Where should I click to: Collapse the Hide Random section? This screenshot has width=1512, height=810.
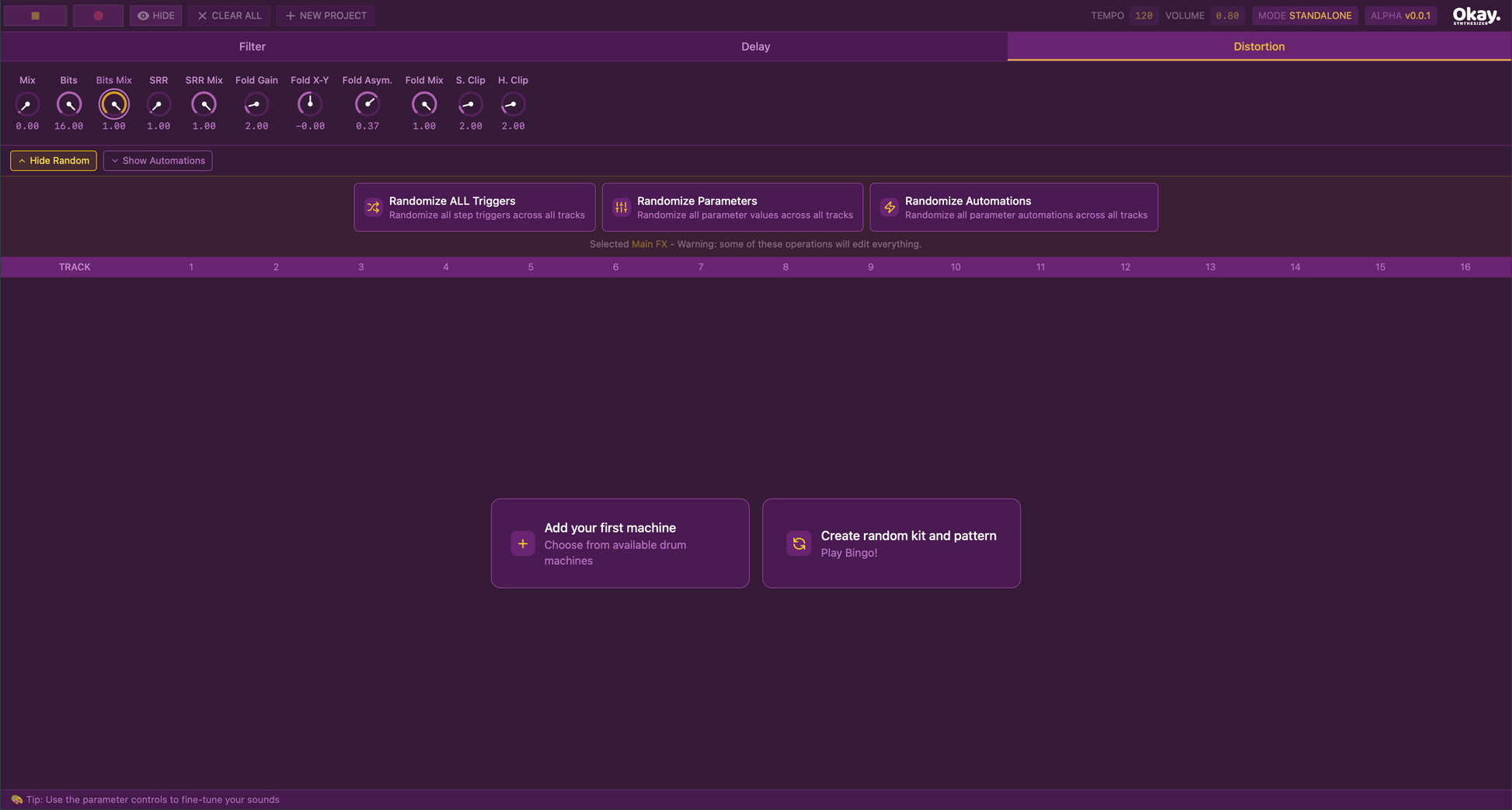(x=54, y=161)
